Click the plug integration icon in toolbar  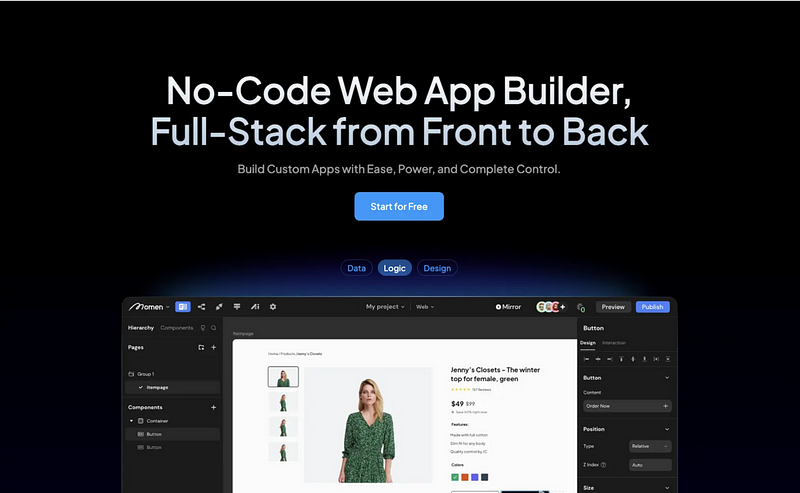(219, 307)
